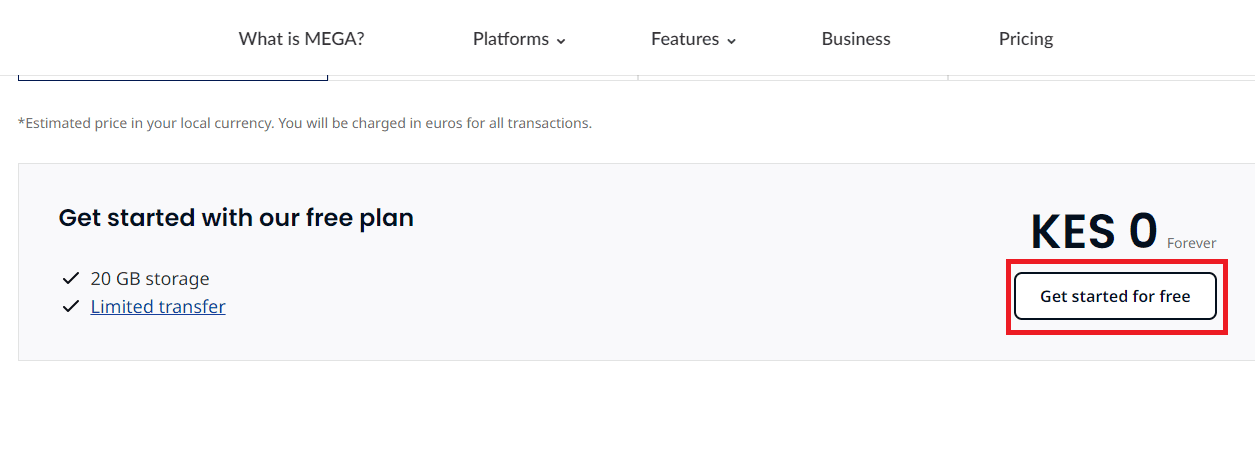Open the Pricing page

point(1026,39)
